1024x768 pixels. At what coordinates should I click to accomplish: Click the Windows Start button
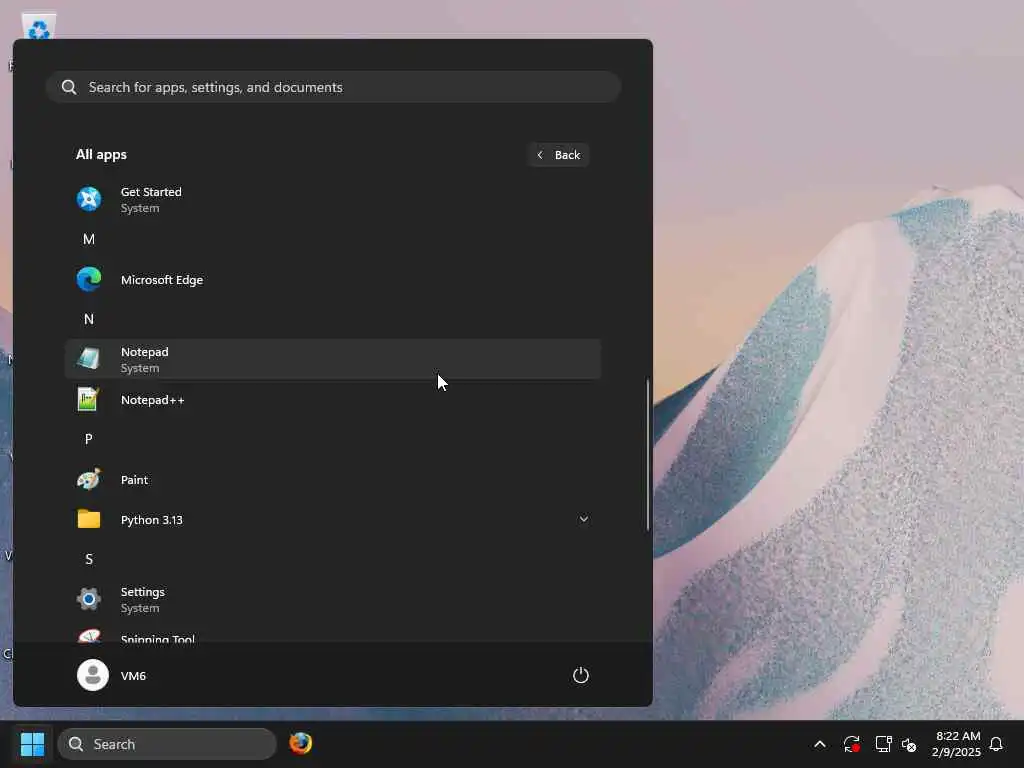tap(32, 744)
